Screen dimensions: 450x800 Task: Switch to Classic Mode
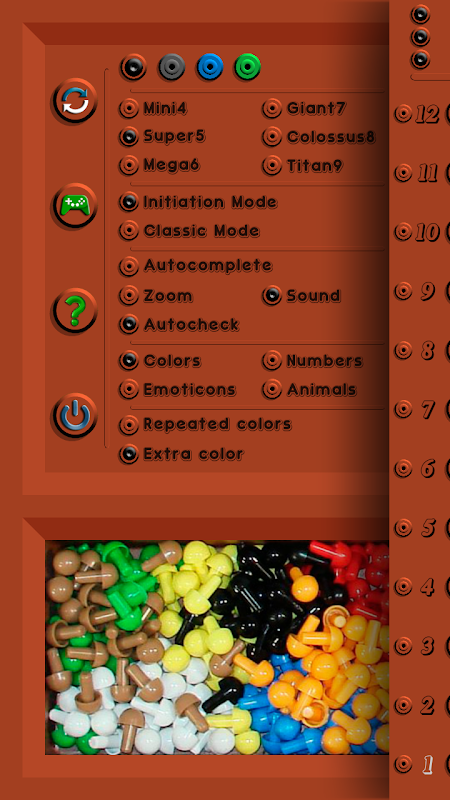[189, 231]
